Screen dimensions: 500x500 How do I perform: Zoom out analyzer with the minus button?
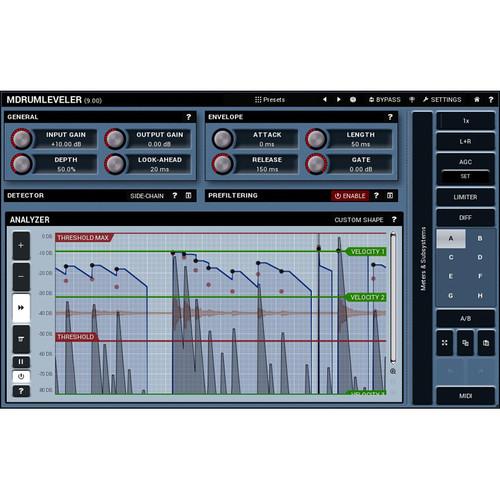tap(21, 277)
